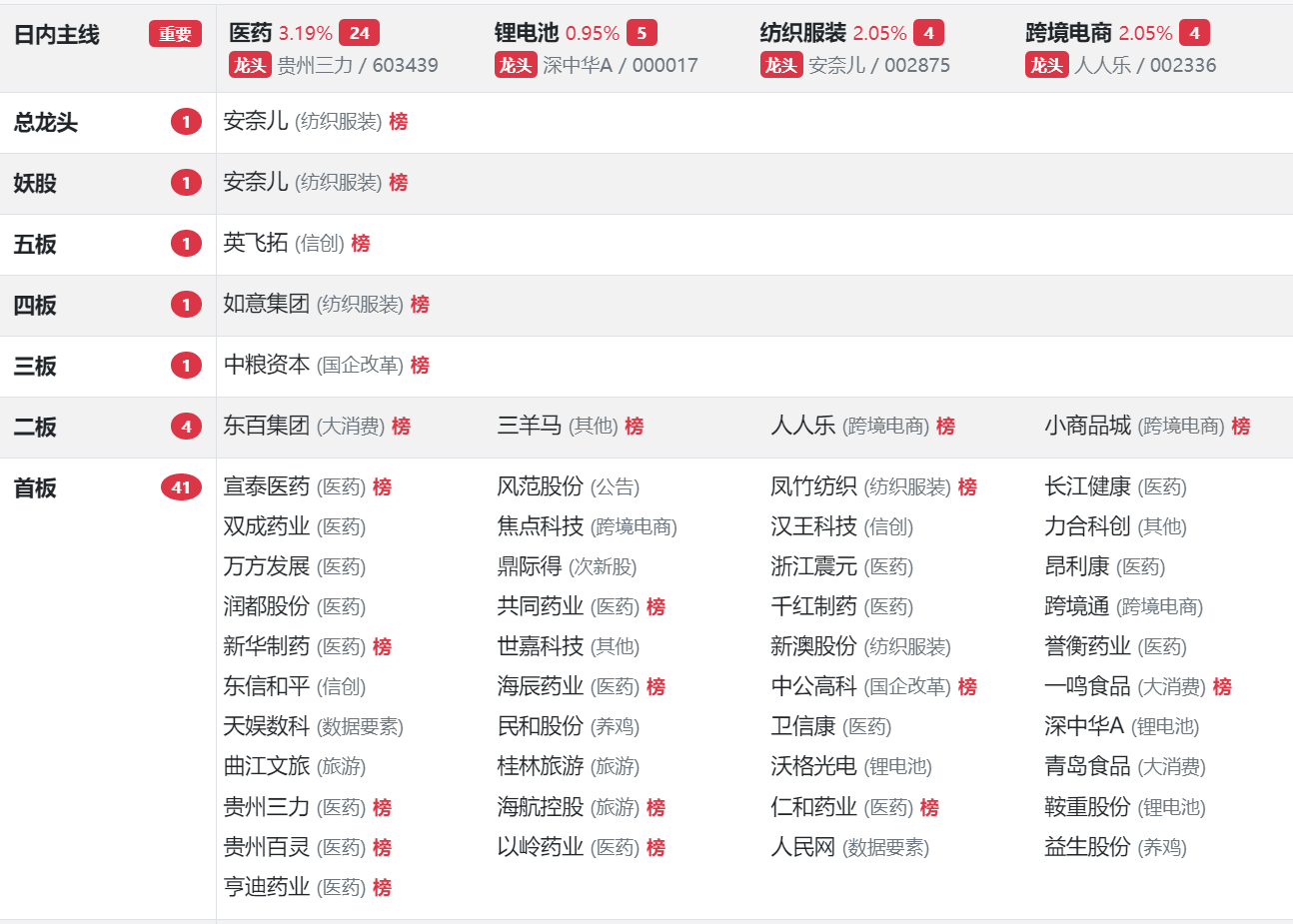Click the 龙头 badge next to 贵州三力
This screenshot has height=924, width=1293.
click(x=250, y=65)
